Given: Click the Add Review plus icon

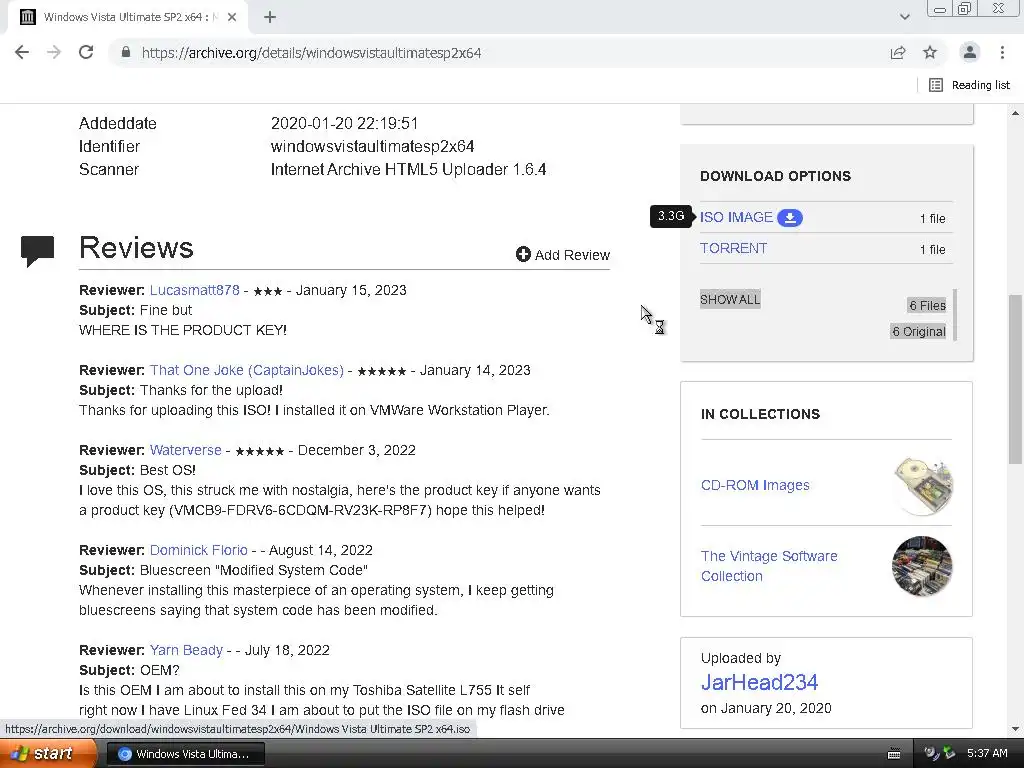Looking at the screenshot, I should click(523, 255).
